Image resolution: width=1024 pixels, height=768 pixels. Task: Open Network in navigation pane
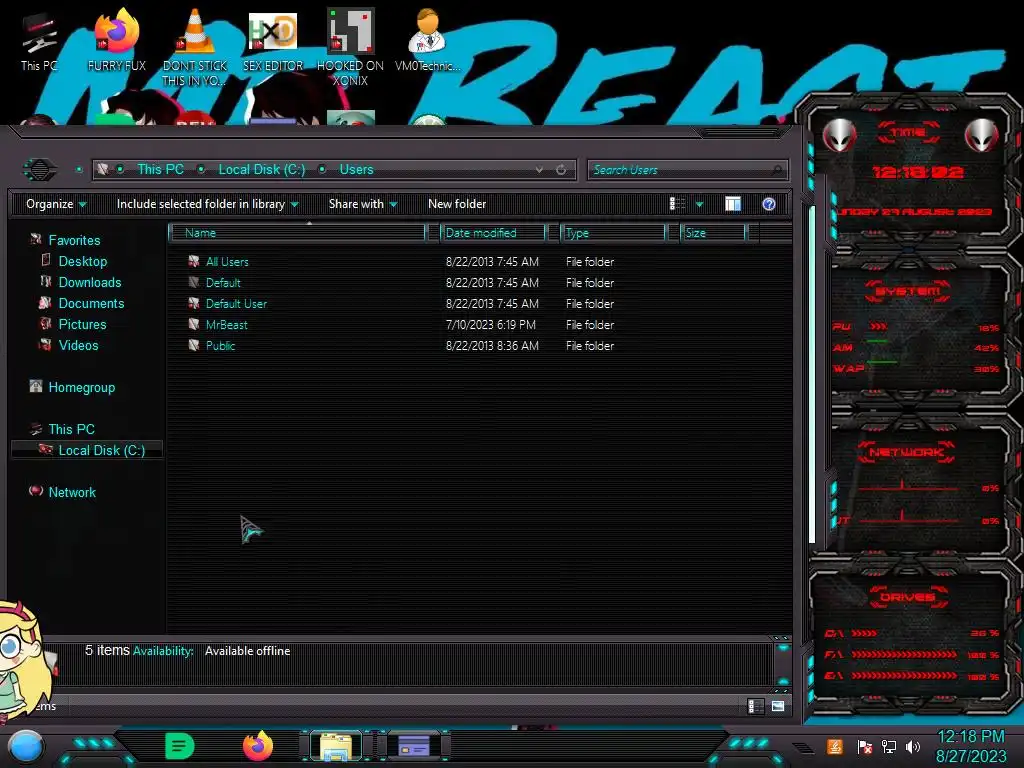tap(72, 492)
